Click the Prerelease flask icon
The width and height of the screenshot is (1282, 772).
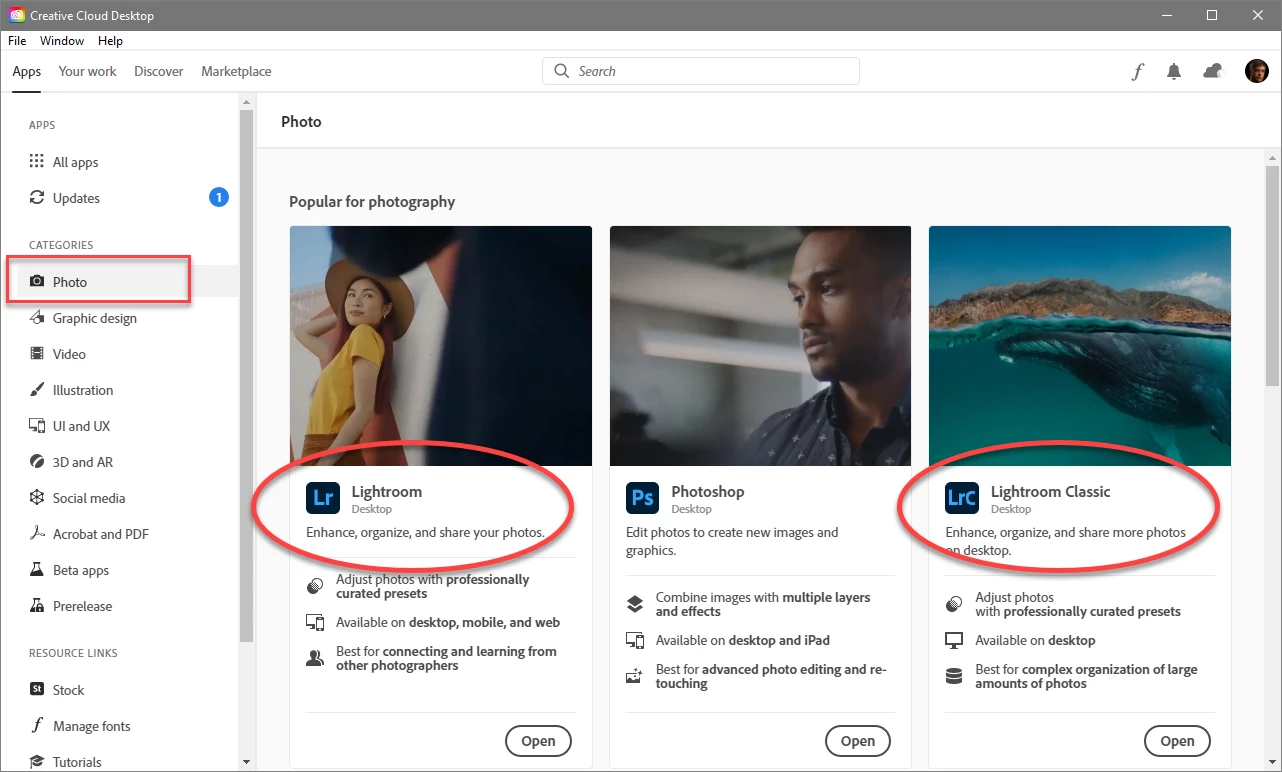pos(37,606)
